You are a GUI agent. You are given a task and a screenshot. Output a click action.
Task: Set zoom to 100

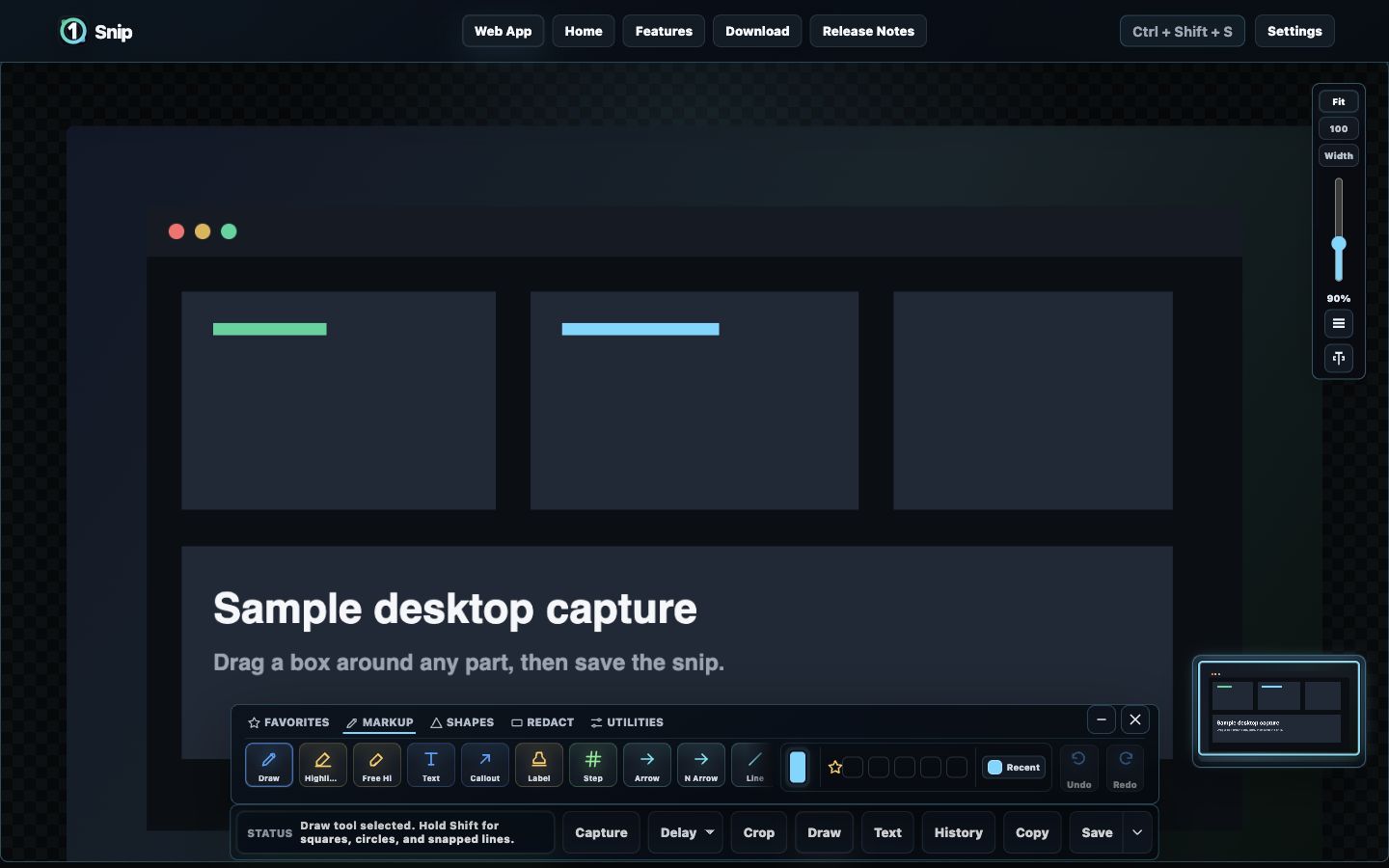(x=1339, y=128)
